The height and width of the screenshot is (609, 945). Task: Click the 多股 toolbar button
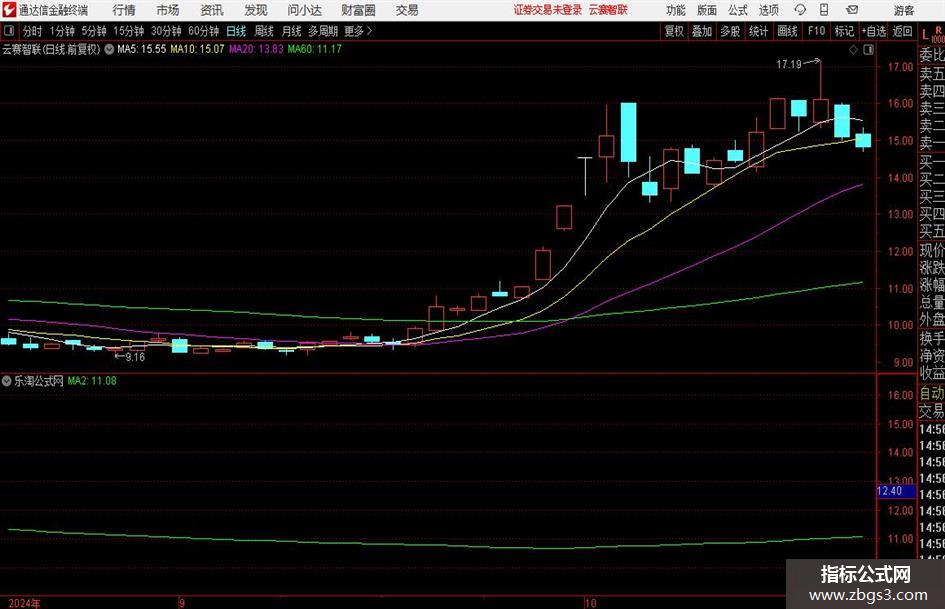(730, 31)
